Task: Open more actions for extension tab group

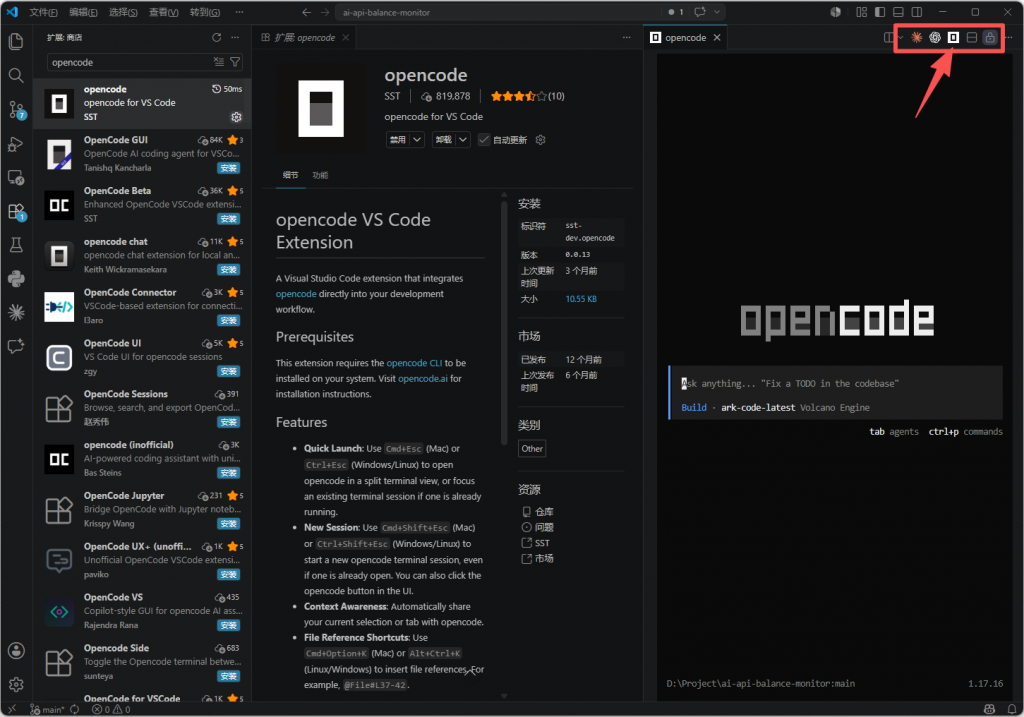Action: [626, 37]
